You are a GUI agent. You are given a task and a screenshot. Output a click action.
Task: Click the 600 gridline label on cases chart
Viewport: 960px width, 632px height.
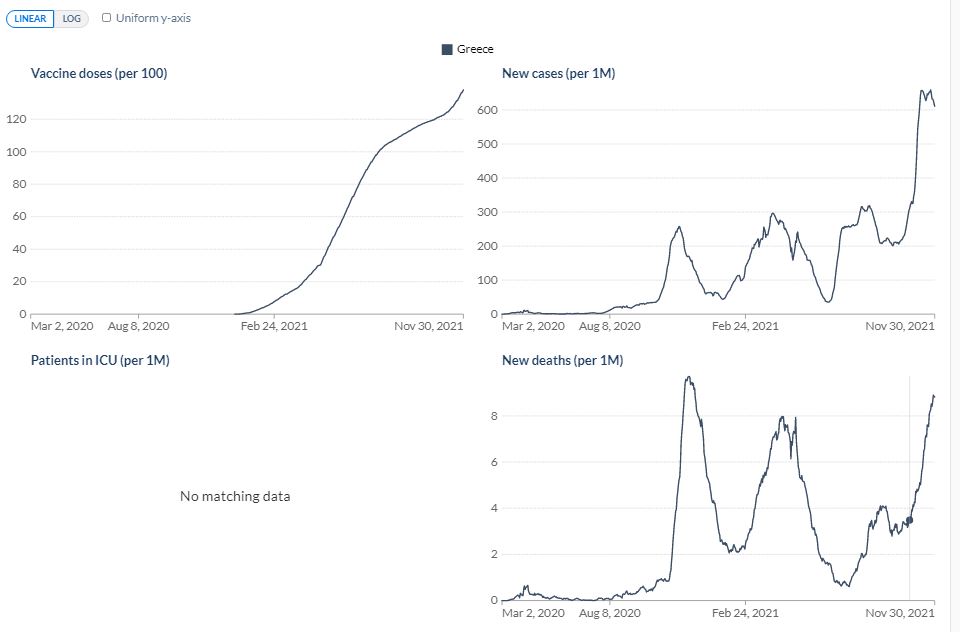[x=487, y=110]
